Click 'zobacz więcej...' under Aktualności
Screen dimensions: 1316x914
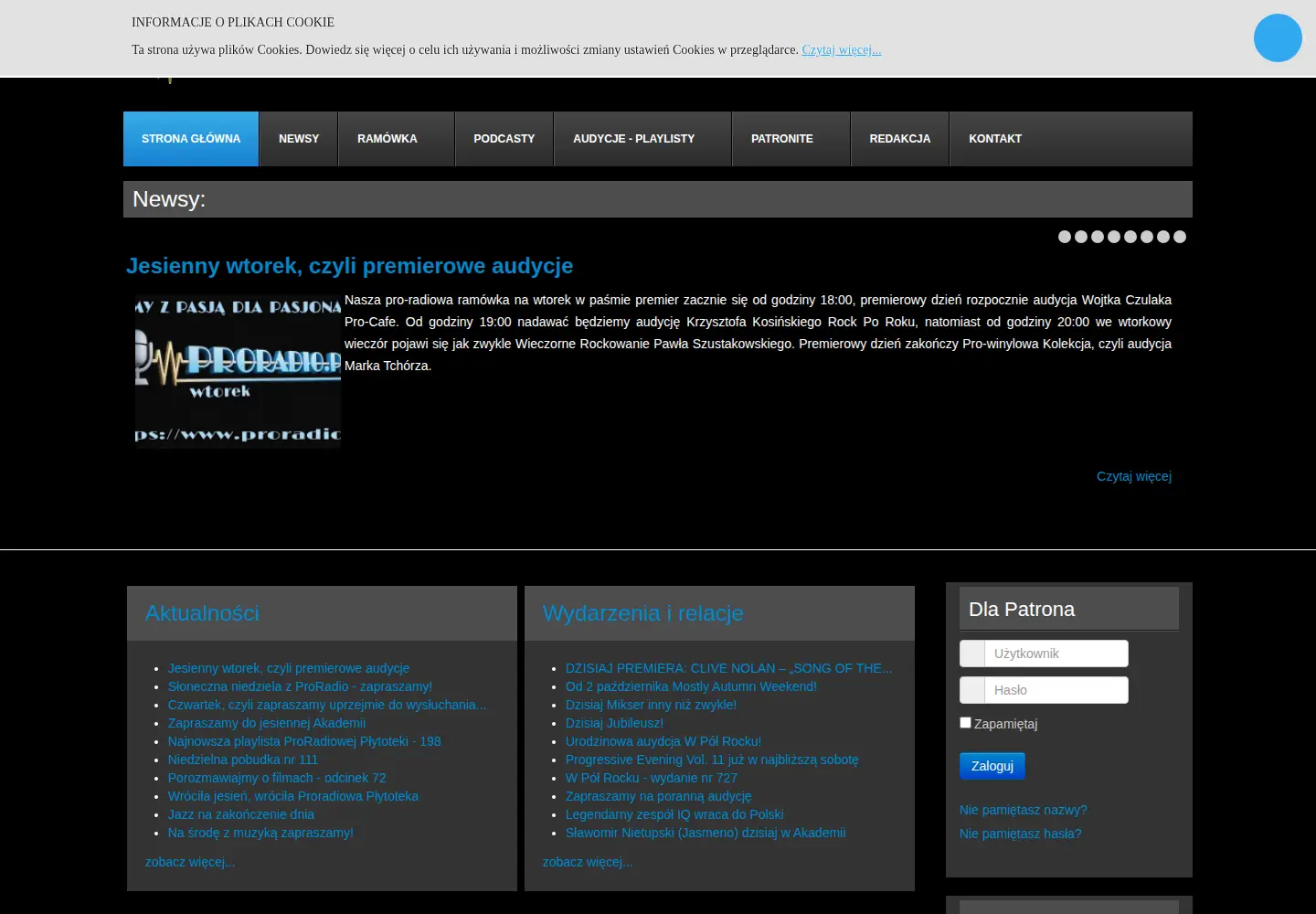click(x=190, y=862)
